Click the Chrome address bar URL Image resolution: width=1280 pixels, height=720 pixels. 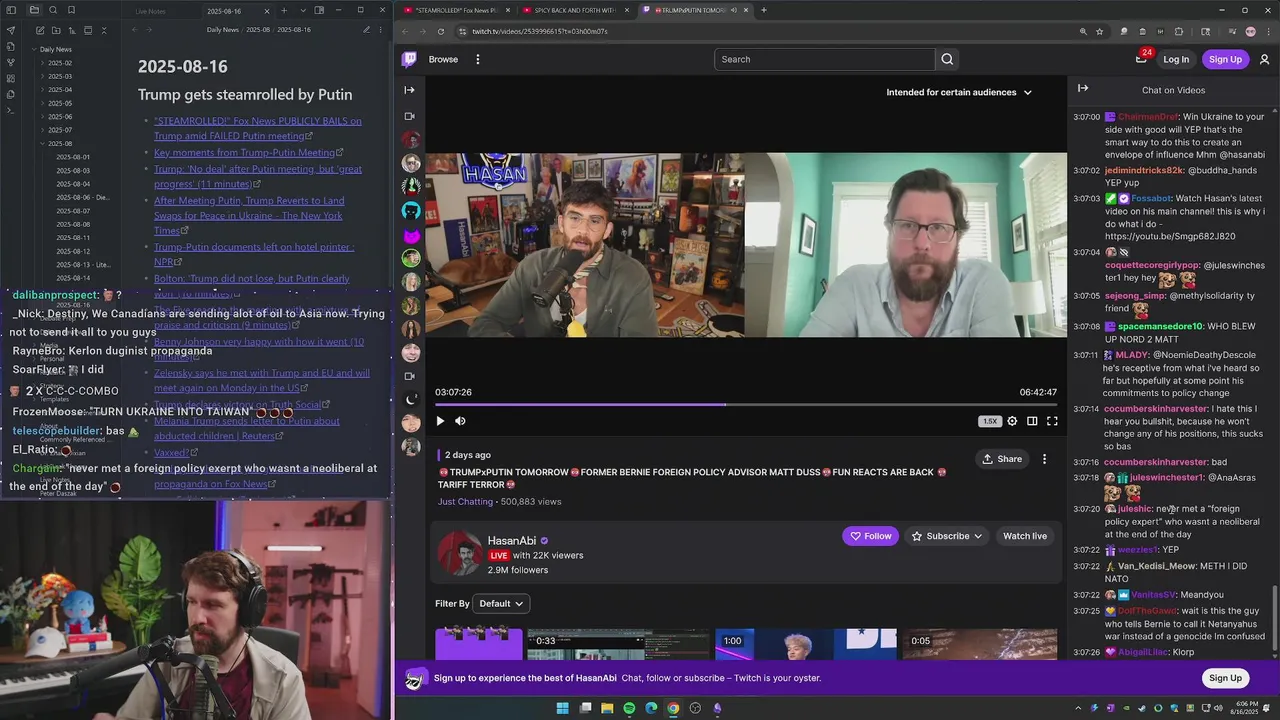point(540,31)
